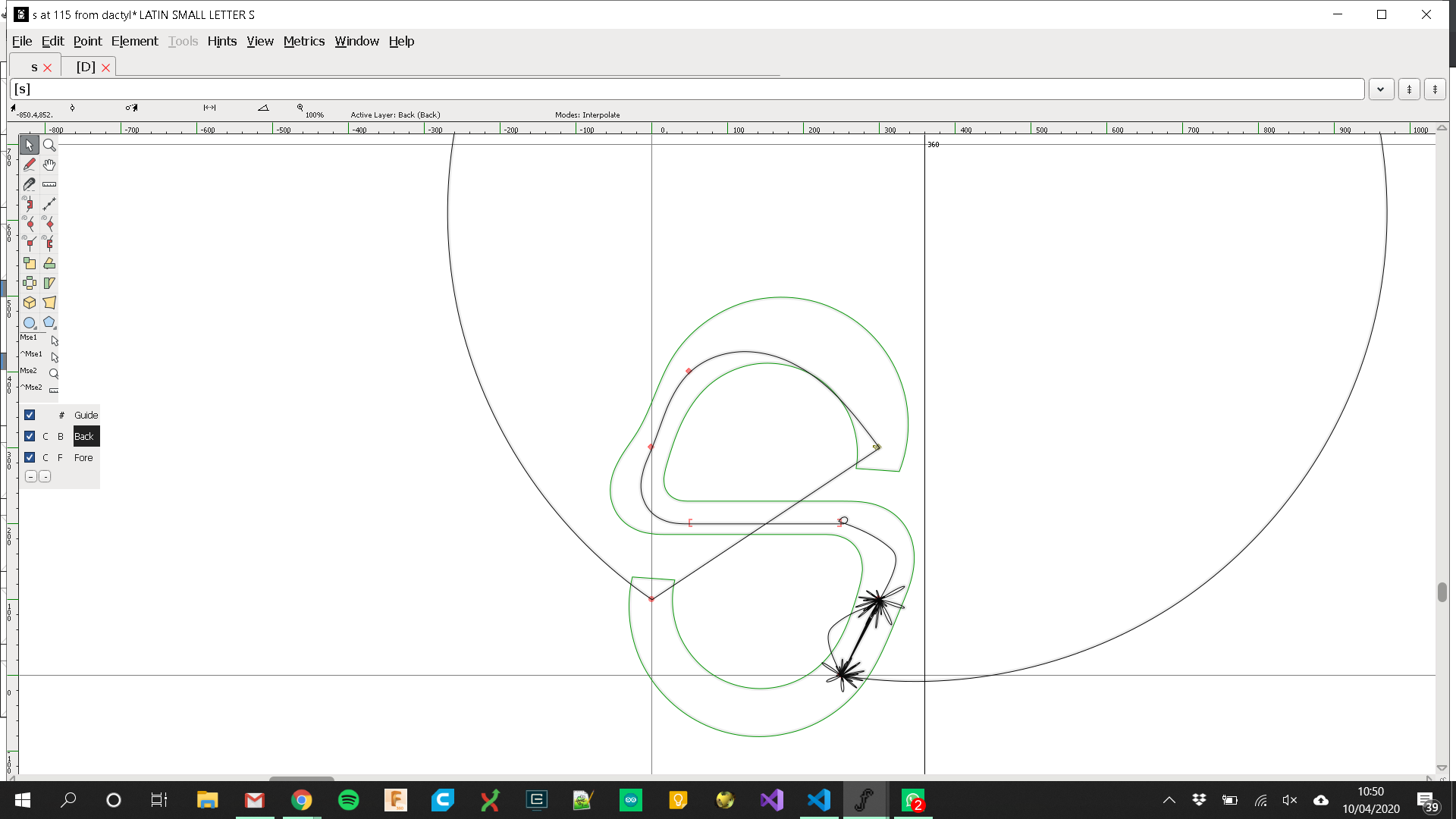
Task: Open the Window menu
Action: pos(356,41)
